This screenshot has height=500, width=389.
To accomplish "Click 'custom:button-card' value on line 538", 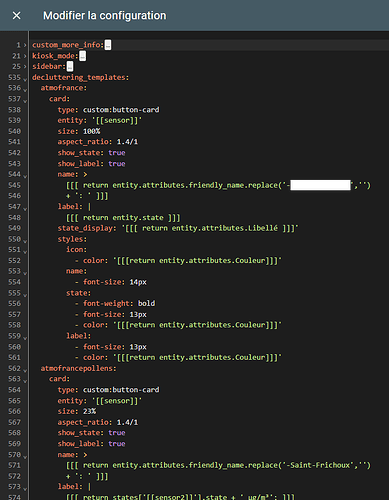I will [x=121, y=110].
